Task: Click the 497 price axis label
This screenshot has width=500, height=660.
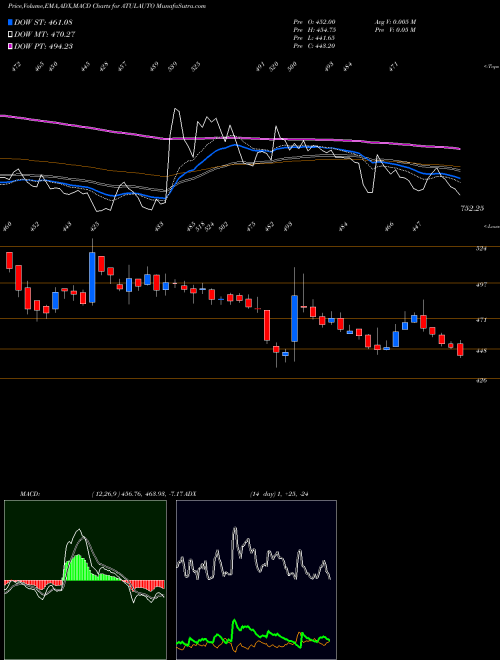Action: 481,285
